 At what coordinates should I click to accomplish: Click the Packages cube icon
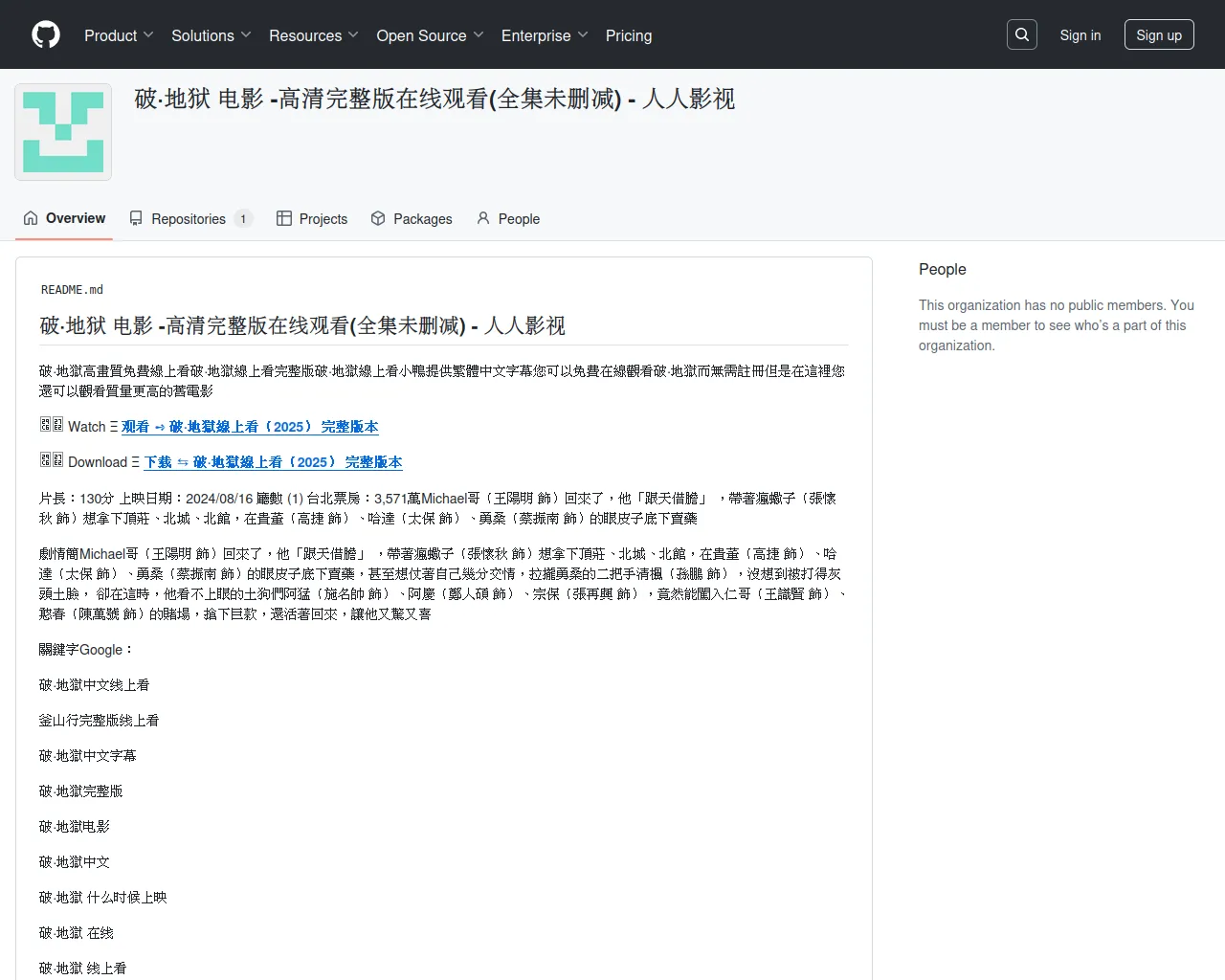378,218
